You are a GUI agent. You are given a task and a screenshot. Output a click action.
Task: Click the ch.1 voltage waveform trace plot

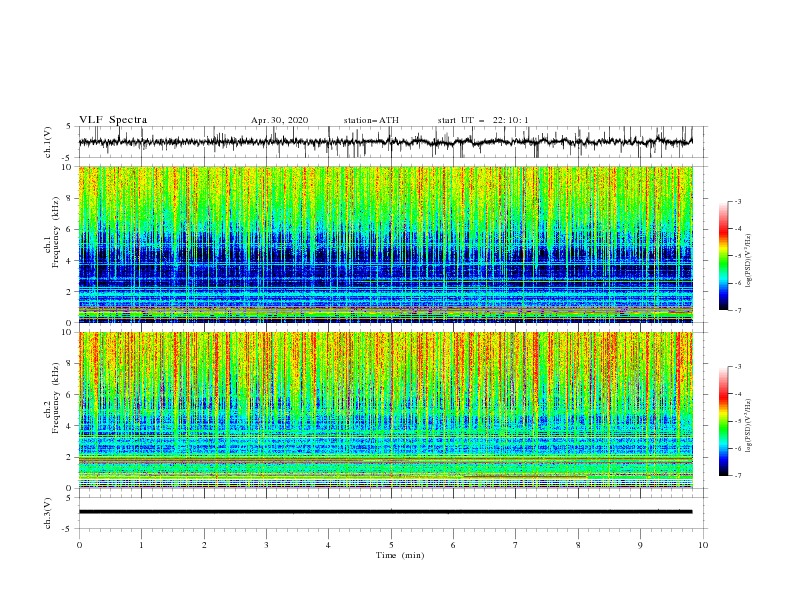pyautogui.click(x=386, y=142)
